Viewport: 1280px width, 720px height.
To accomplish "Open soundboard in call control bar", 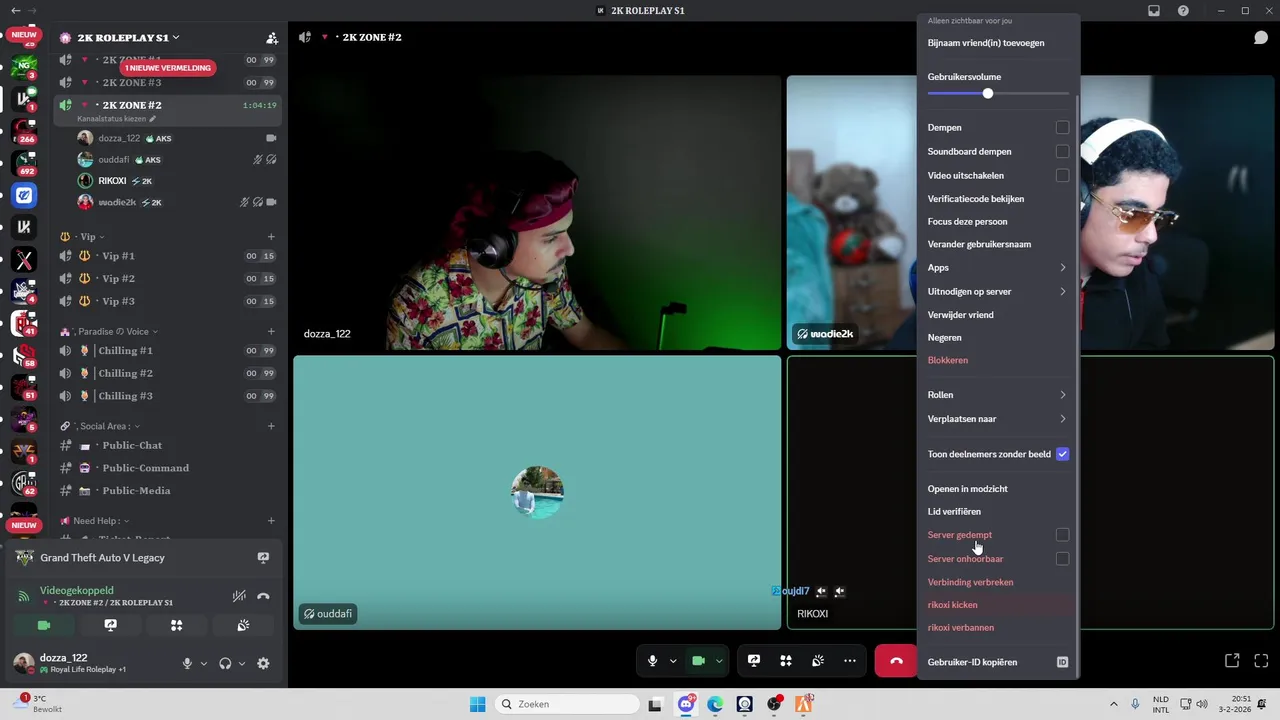I will tap(818, 661).
